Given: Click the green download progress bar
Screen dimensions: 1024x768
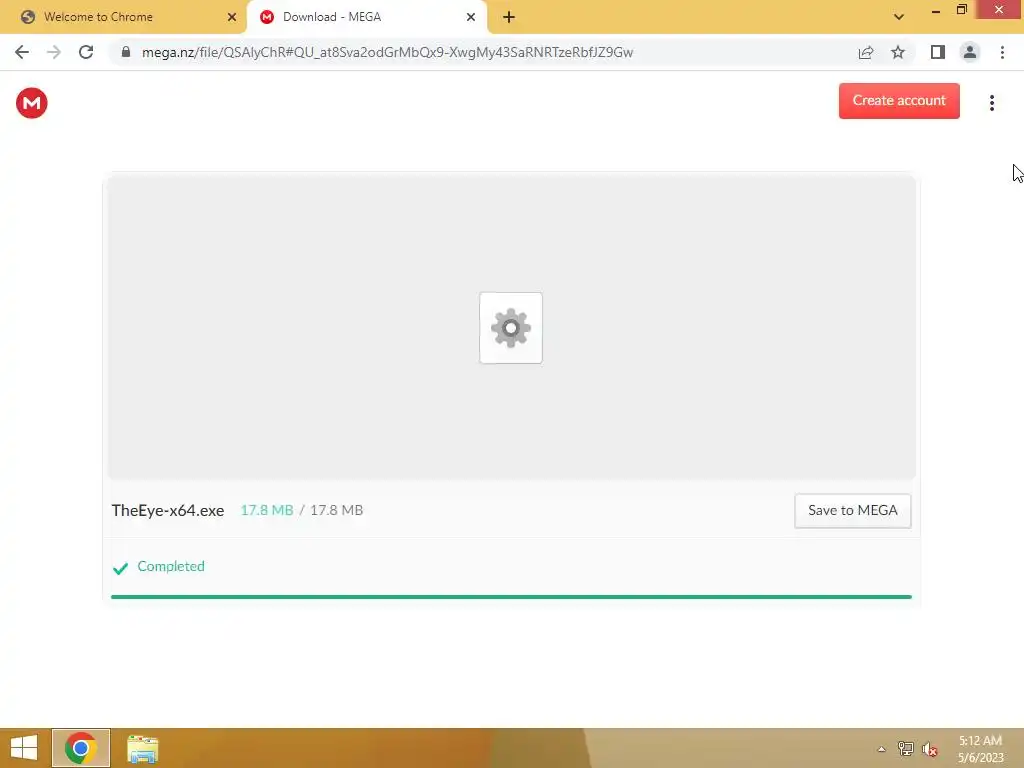Looking at the screenshot, I should click(511, 597).
